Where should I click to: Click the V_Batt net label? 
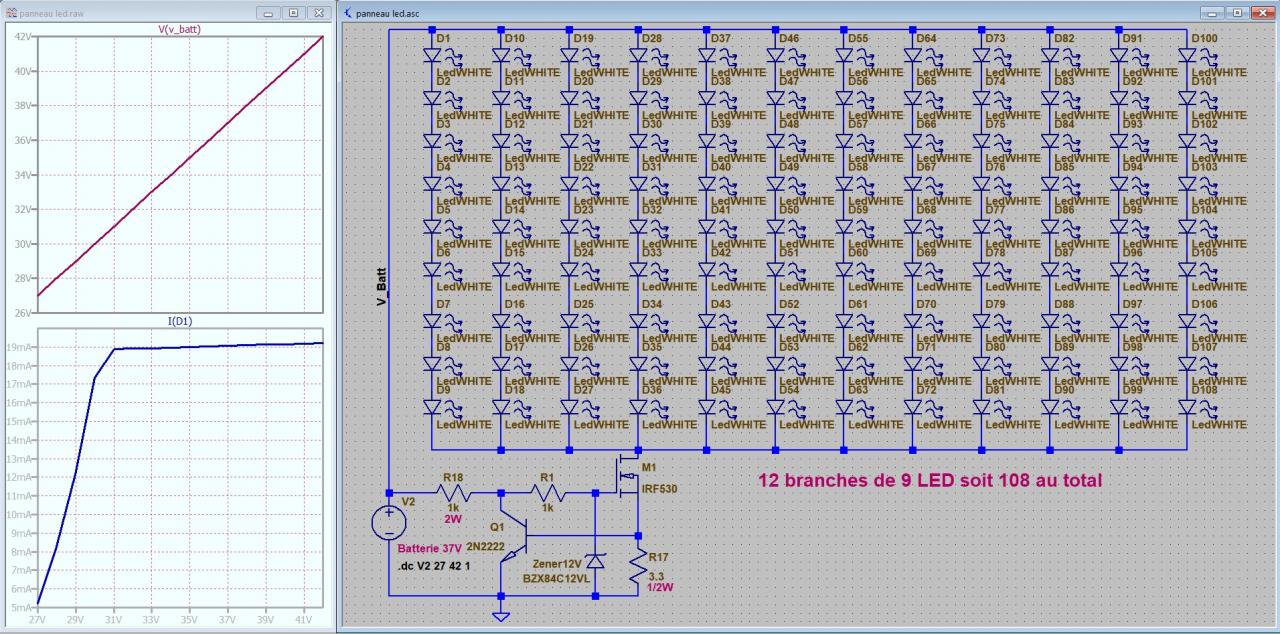point(381,288)
